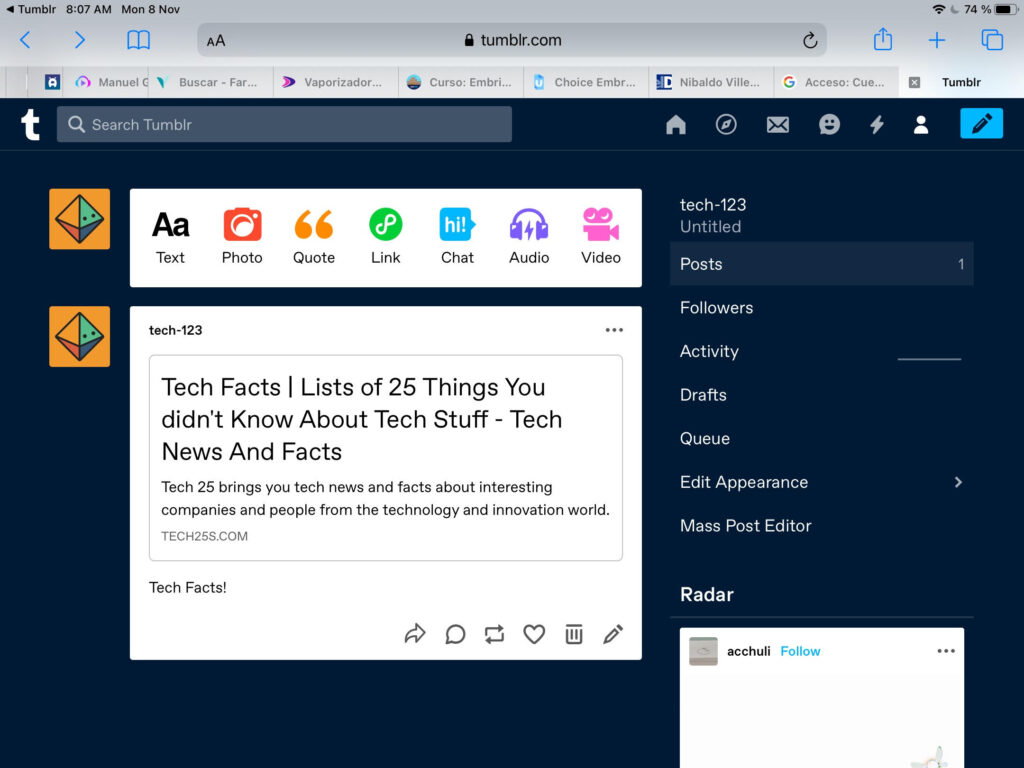Click the Search Tumblr field
This screenshot has height=768, width=1024.
pos(284,125)
